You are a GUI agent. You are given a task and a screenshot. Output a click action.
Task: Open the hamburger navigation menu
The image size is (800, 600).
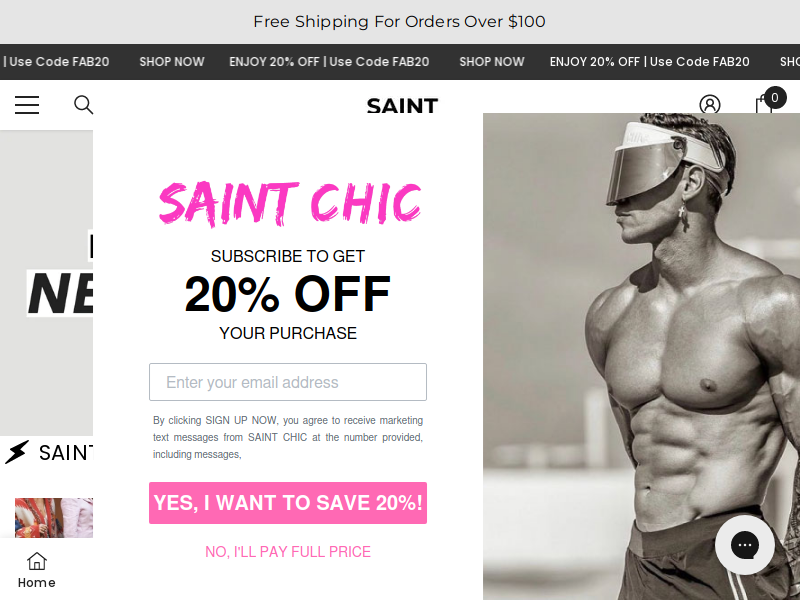pos(27,105)
